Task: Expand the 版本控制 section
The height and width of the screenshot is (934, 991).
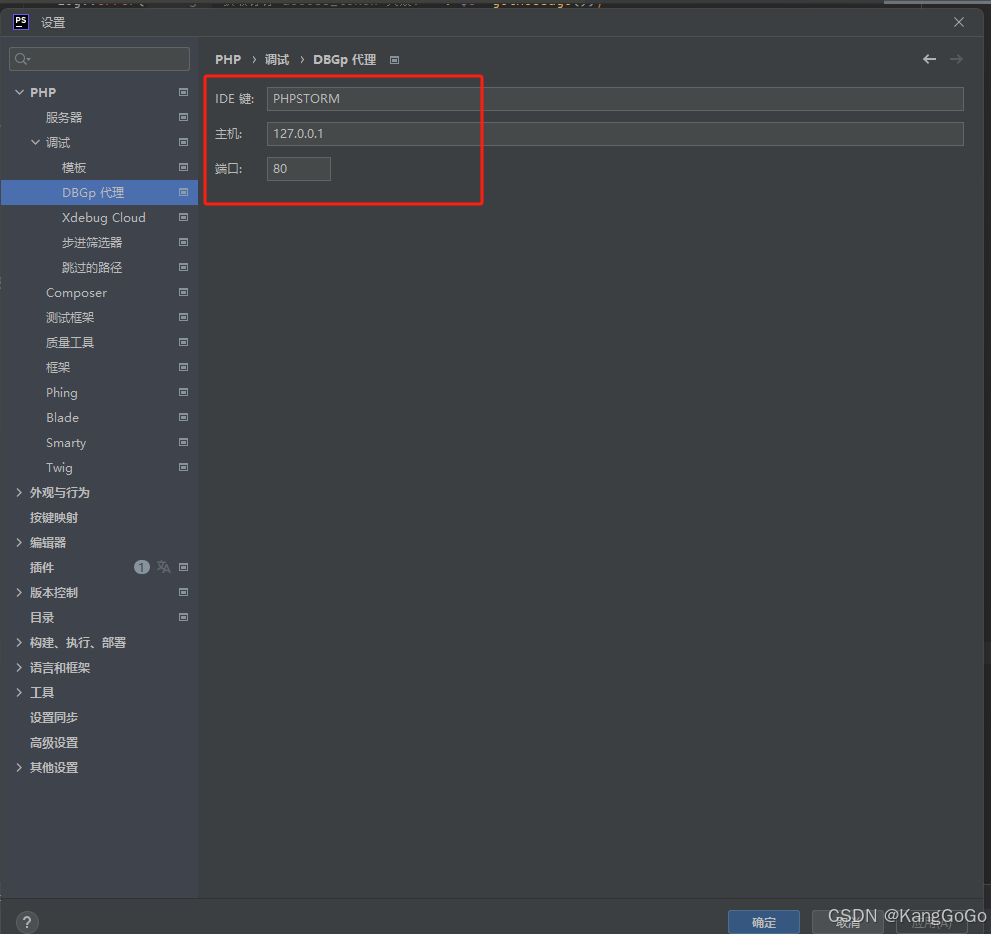Action: (19, 592)
